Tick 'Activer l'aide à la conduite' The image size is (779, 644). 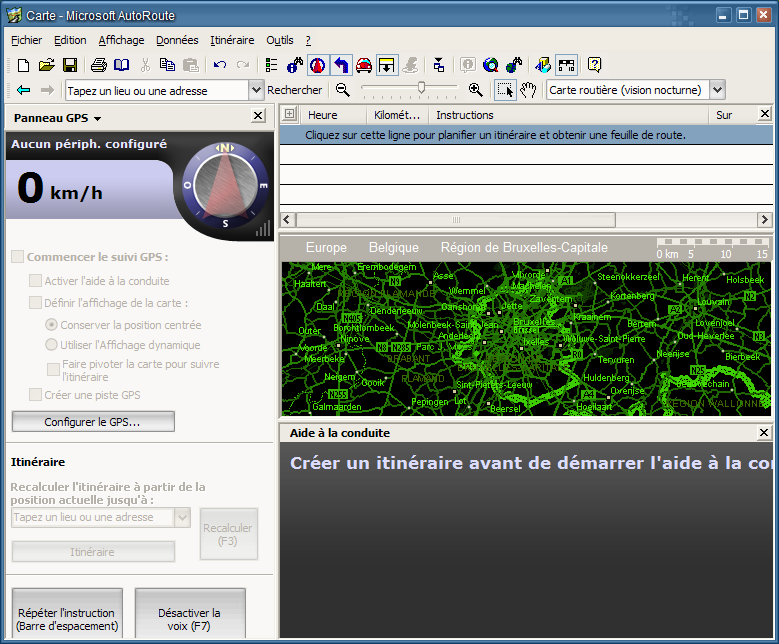coord(35,281)
